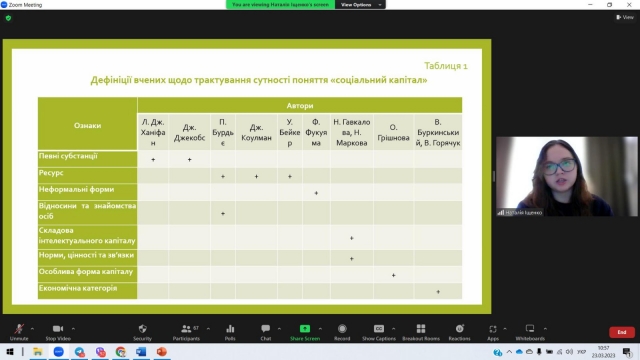Image resolution: width=640 pixels, height=360 pixels.
Task: Open the View layout menu
Action: [x=625, y=17]
